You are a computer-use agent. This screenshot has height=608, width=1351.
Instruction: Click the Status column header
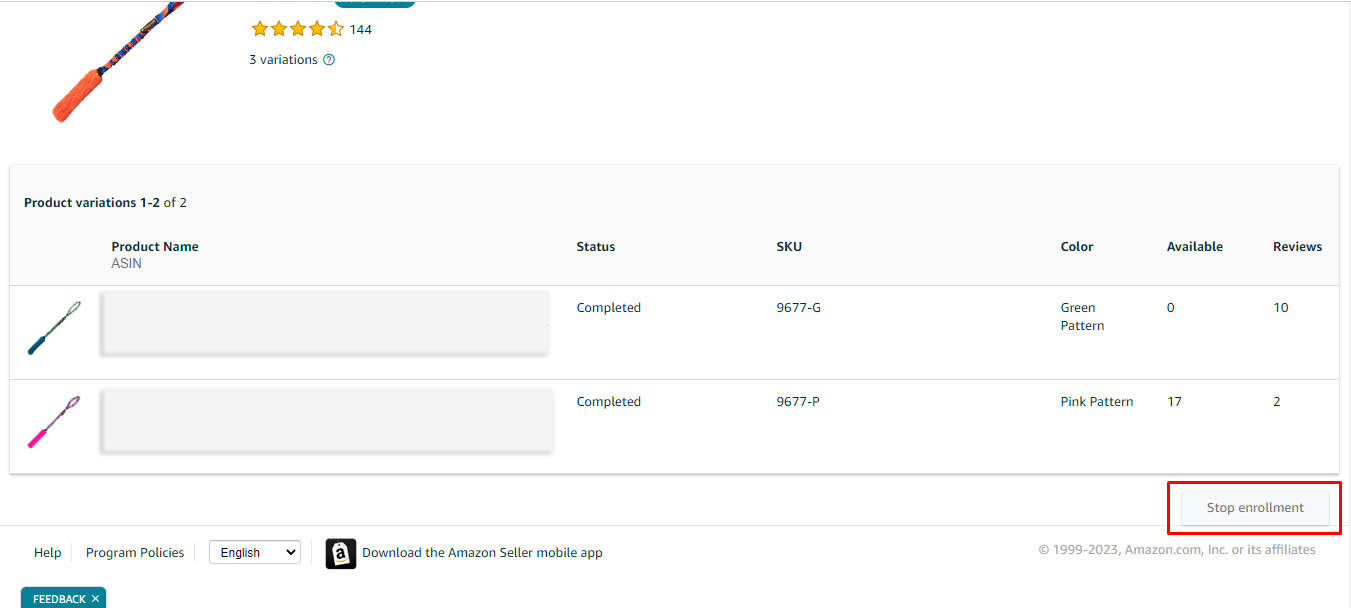pyautogui.click(x=596, y=247)
